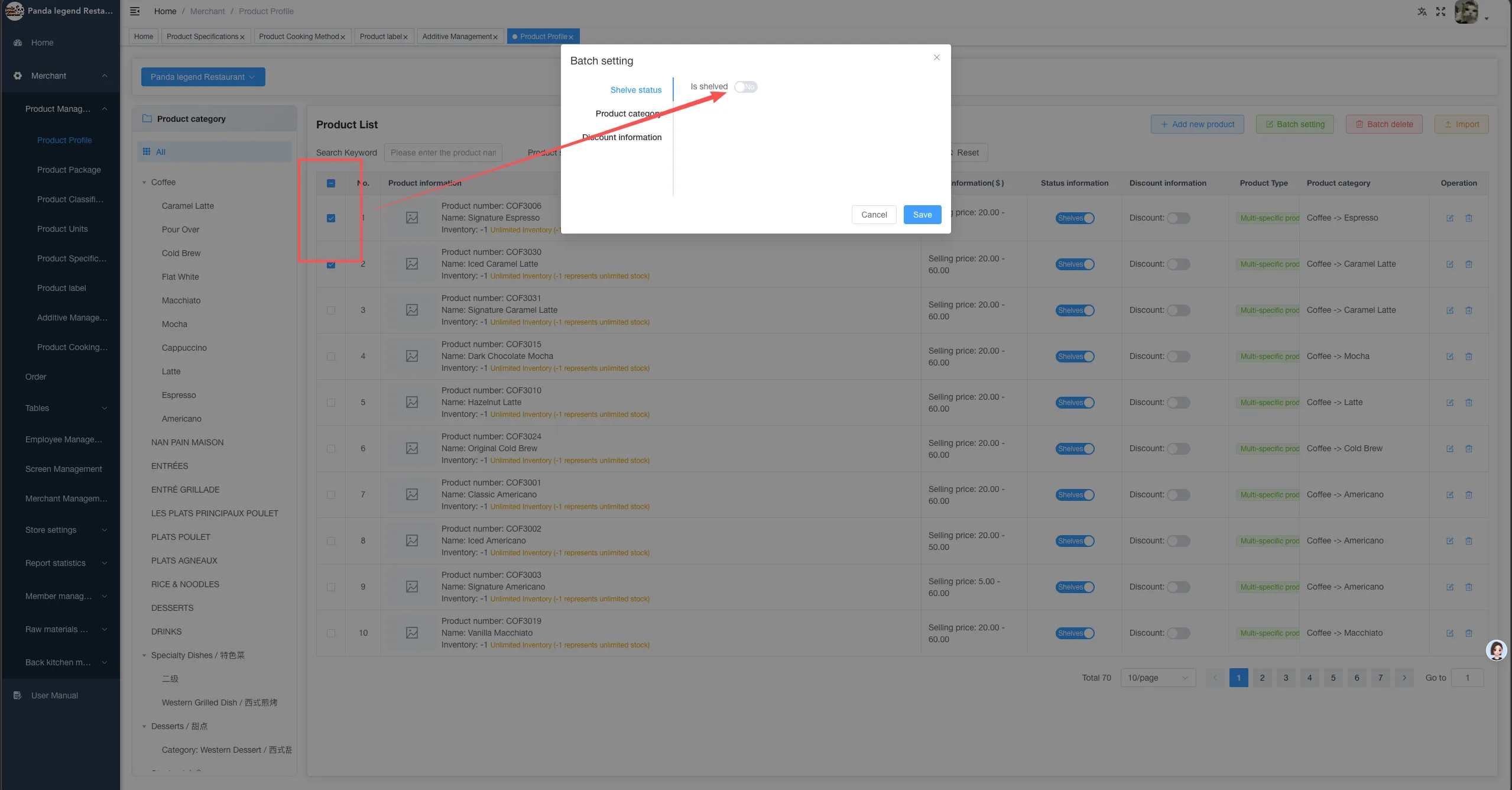Select Shelve status tab in dialog
This screenshot has width=1512, height=790.
point(635,90)
